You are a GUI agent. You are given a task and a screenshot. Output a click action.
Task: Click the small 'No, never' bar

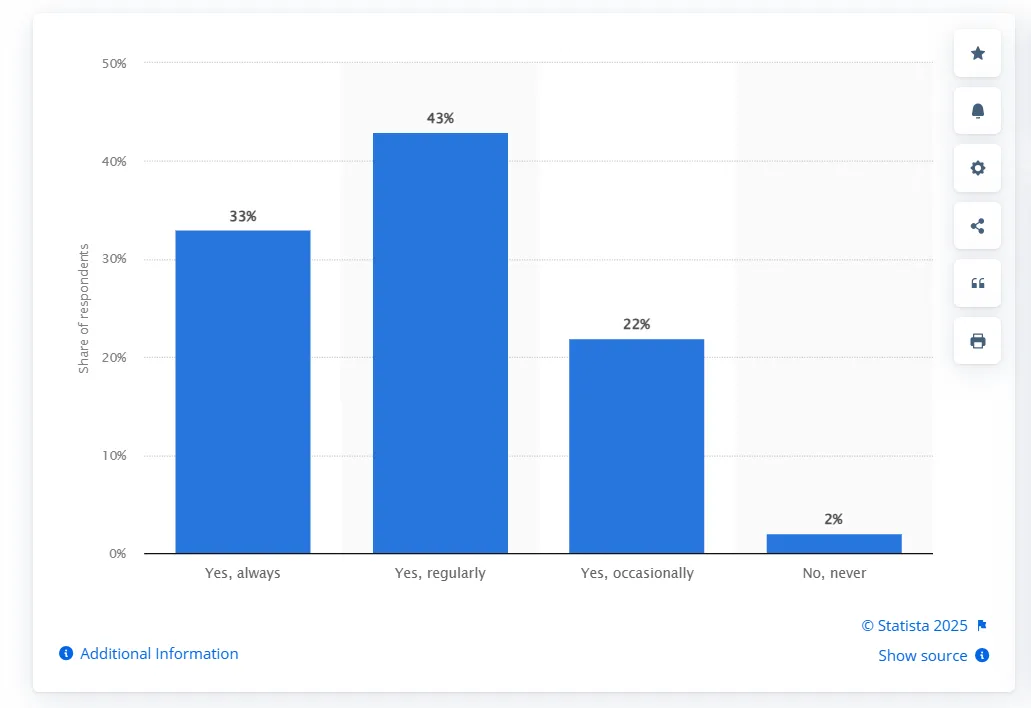coord(834,541)
